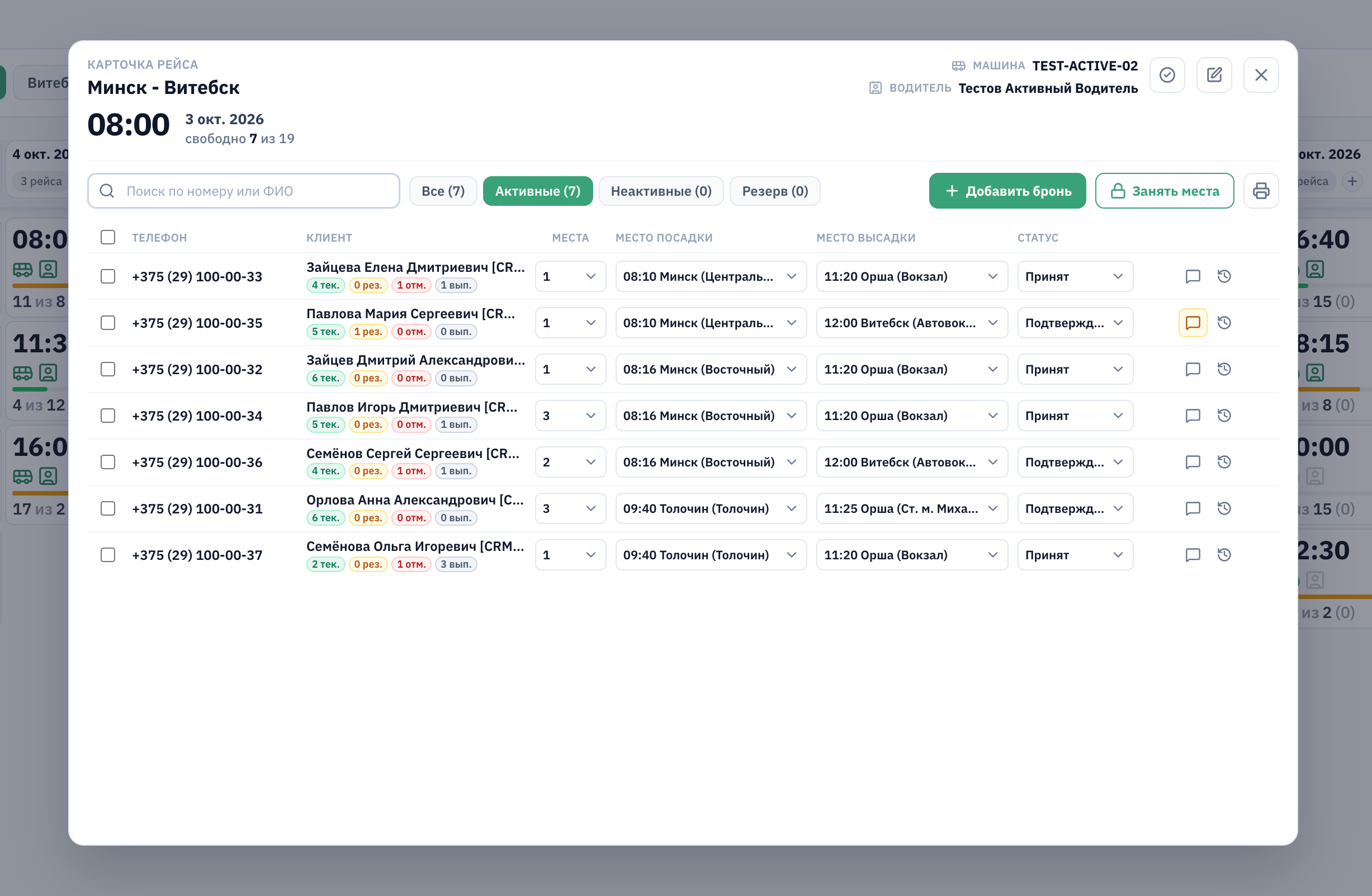Open status dropdown for Семёнов Сергей row
Viewport: 1372px width, 896px height.
click(1075, 462)
